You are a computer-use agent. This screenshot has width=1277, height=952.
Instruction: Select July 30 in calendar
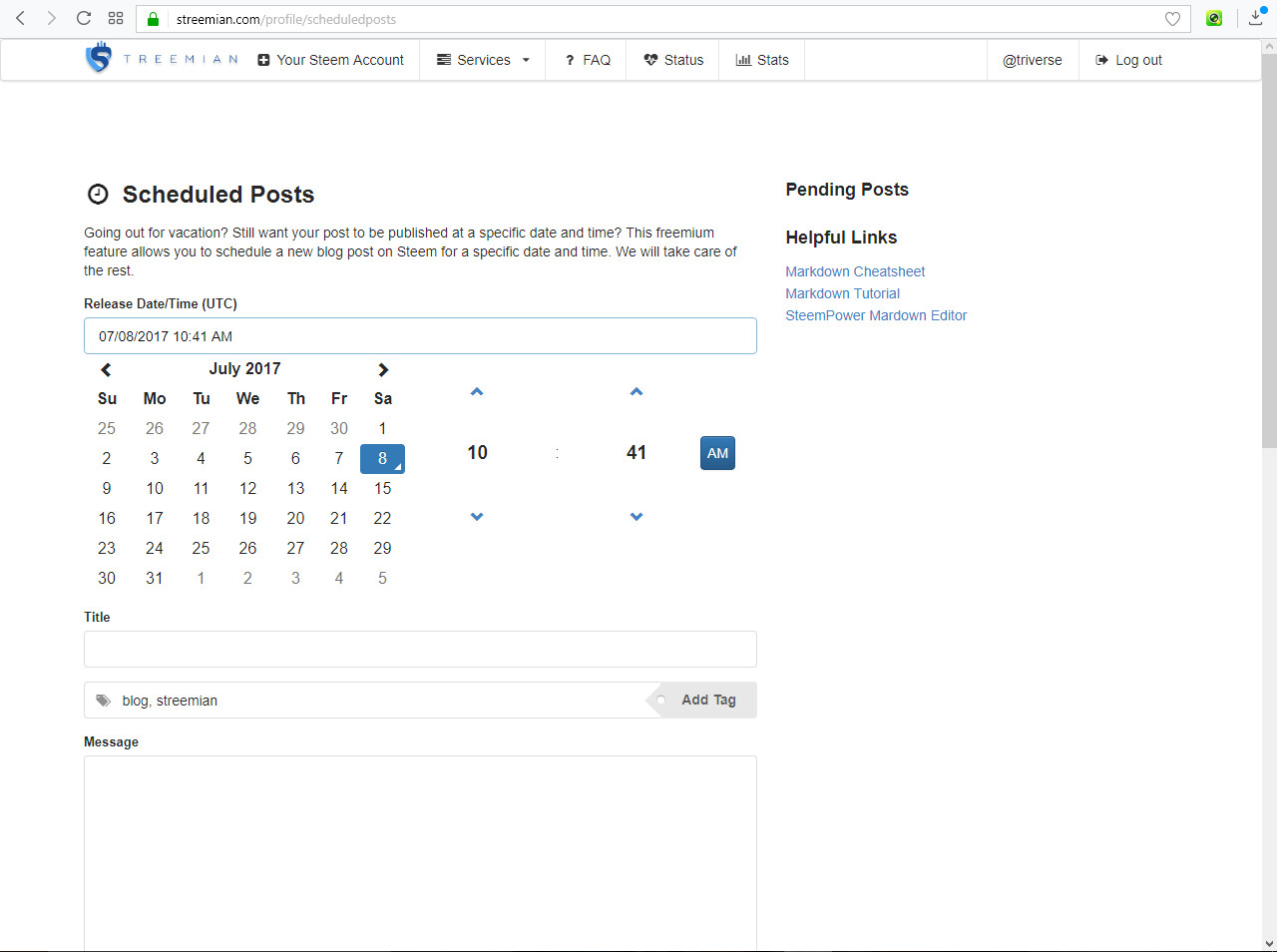107,578
